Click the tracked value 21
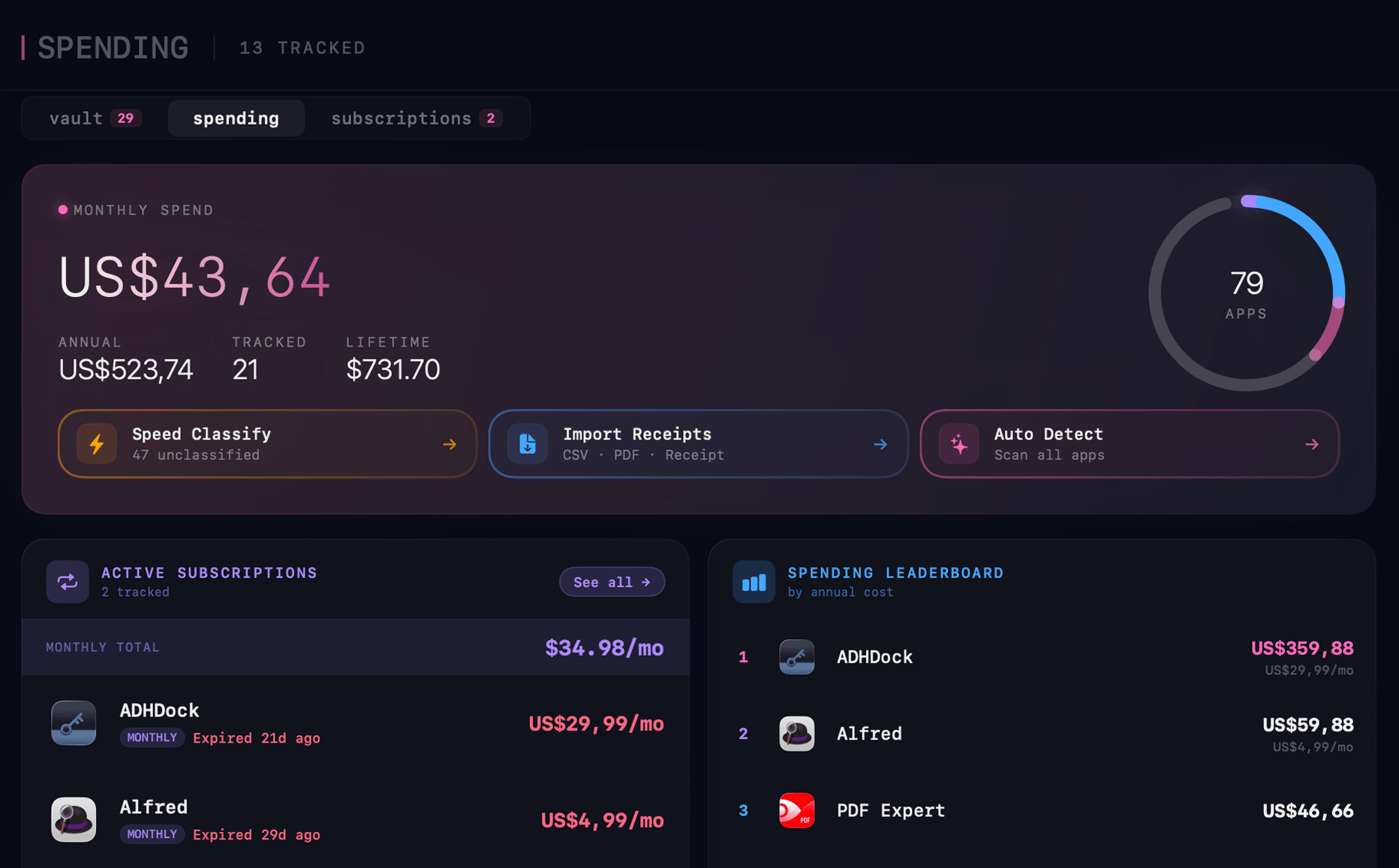The height and width of the screenshot is (868, 1399). tap(245, 370)
